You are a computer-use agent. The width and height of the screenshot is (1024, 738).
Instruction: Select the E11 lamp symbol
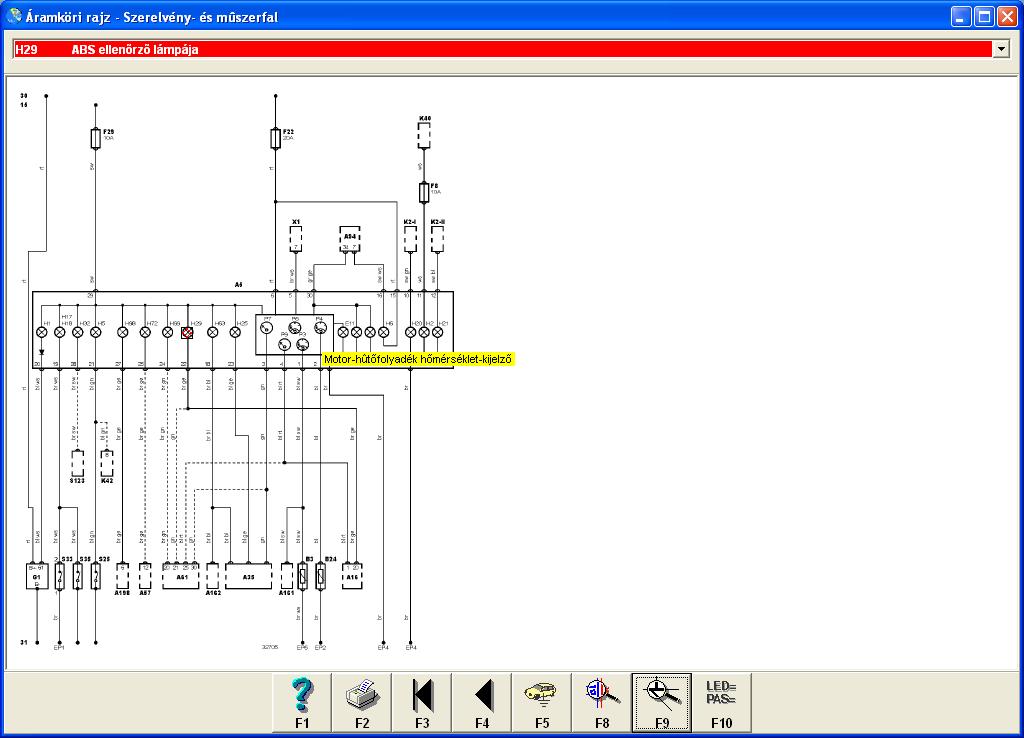pos(343,332)
